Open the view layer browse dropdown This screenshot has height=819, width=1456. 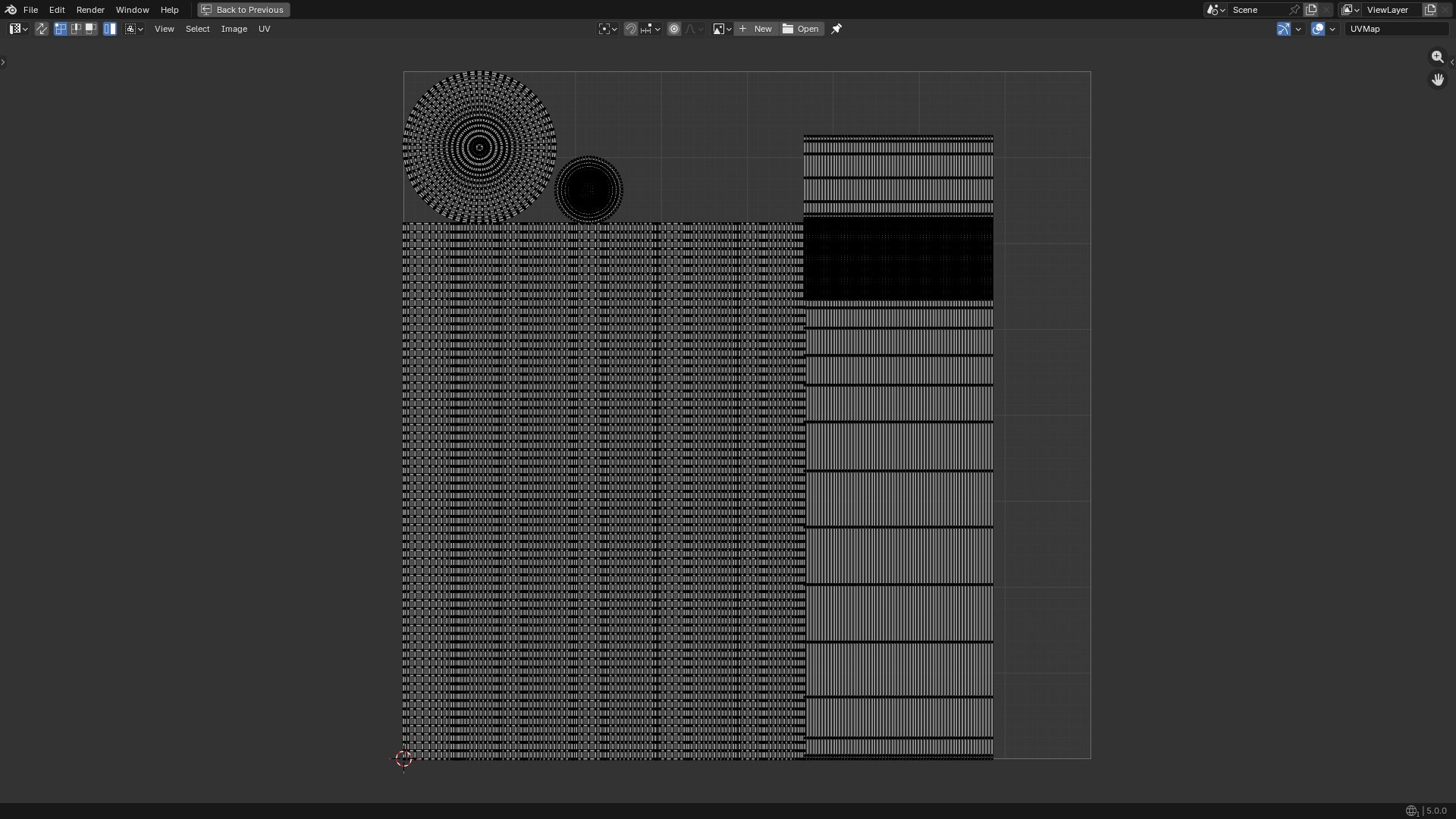[1350, 10]
